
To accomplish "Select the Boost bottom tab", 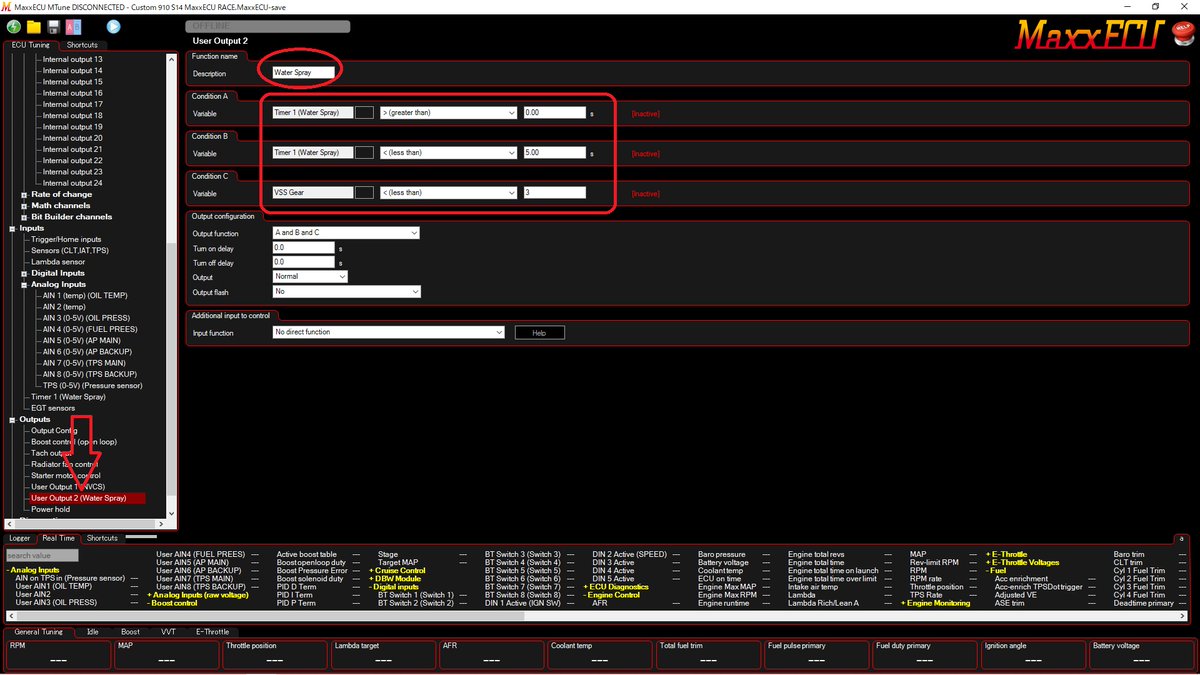I will tap(130, 632).
